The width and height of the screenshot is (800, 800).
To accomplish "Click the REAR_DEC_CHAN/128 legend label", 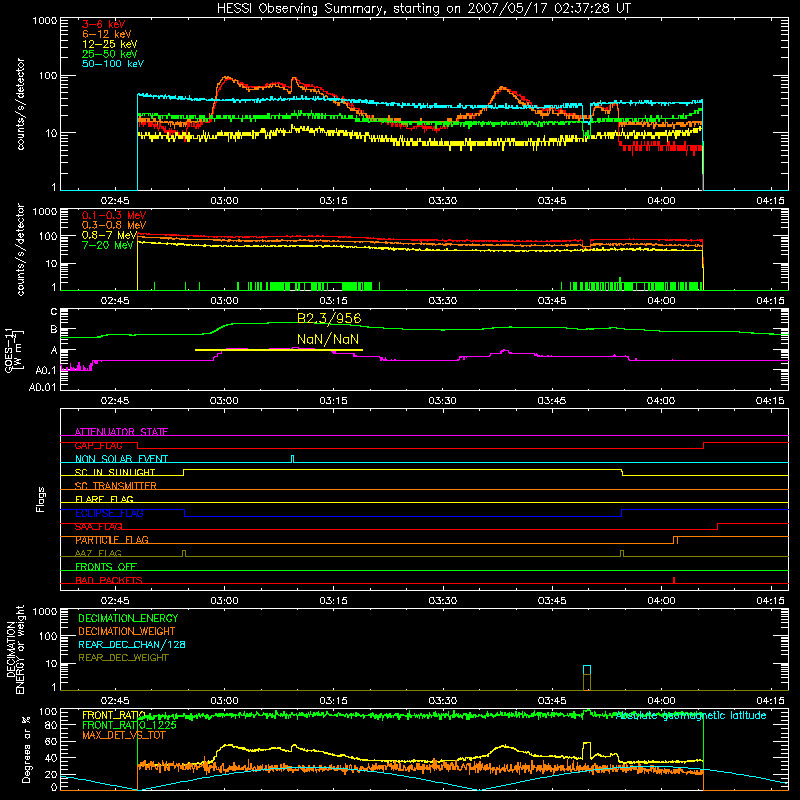I will (x=132, y=644).
